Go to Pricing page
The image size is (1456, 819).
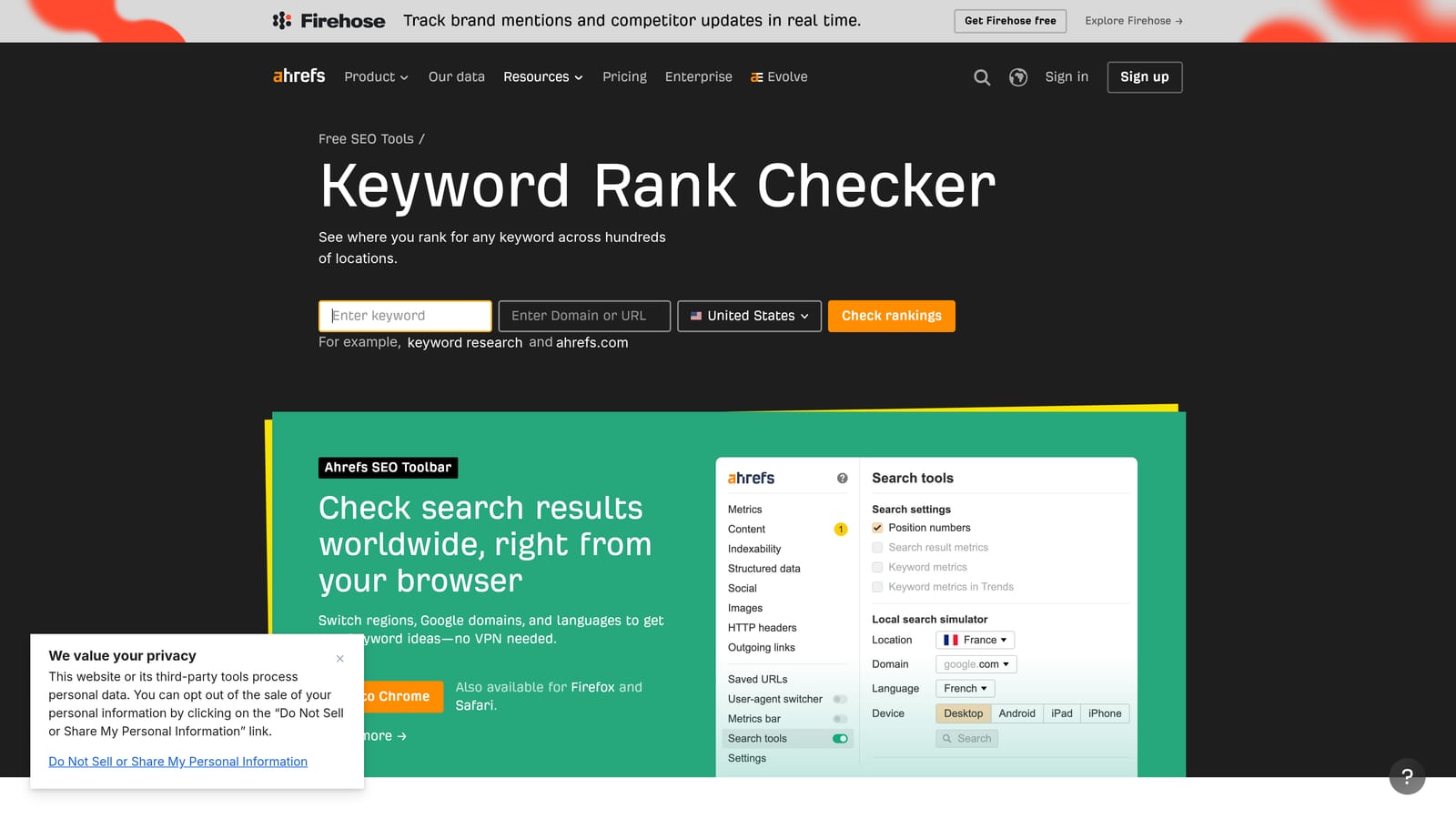[x=624, y=77]
